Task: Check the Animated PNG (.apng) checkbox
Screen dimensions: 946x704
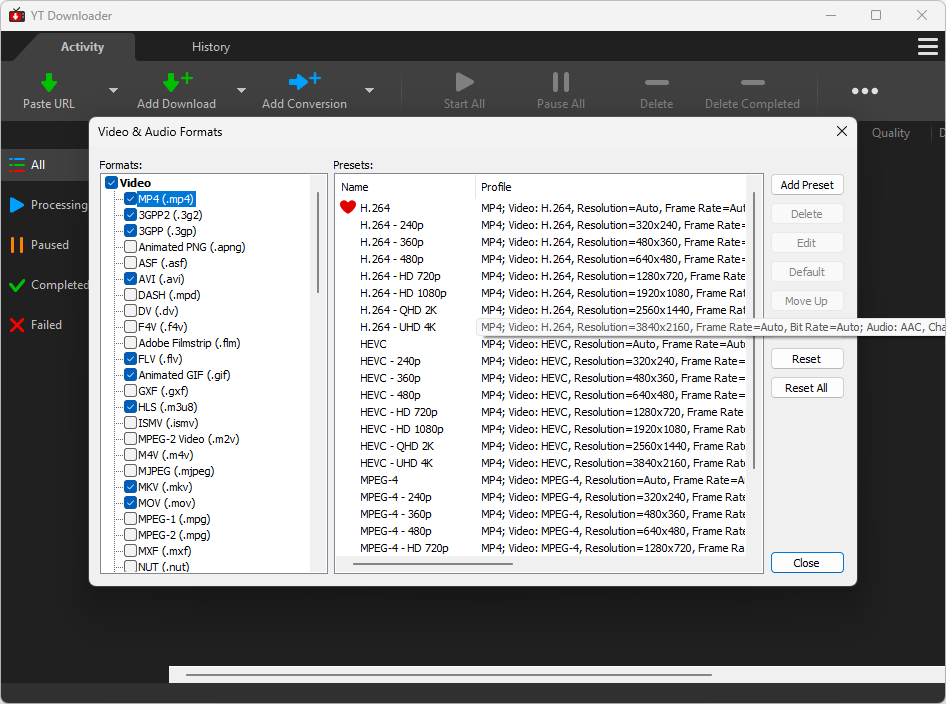Action: 130,247
